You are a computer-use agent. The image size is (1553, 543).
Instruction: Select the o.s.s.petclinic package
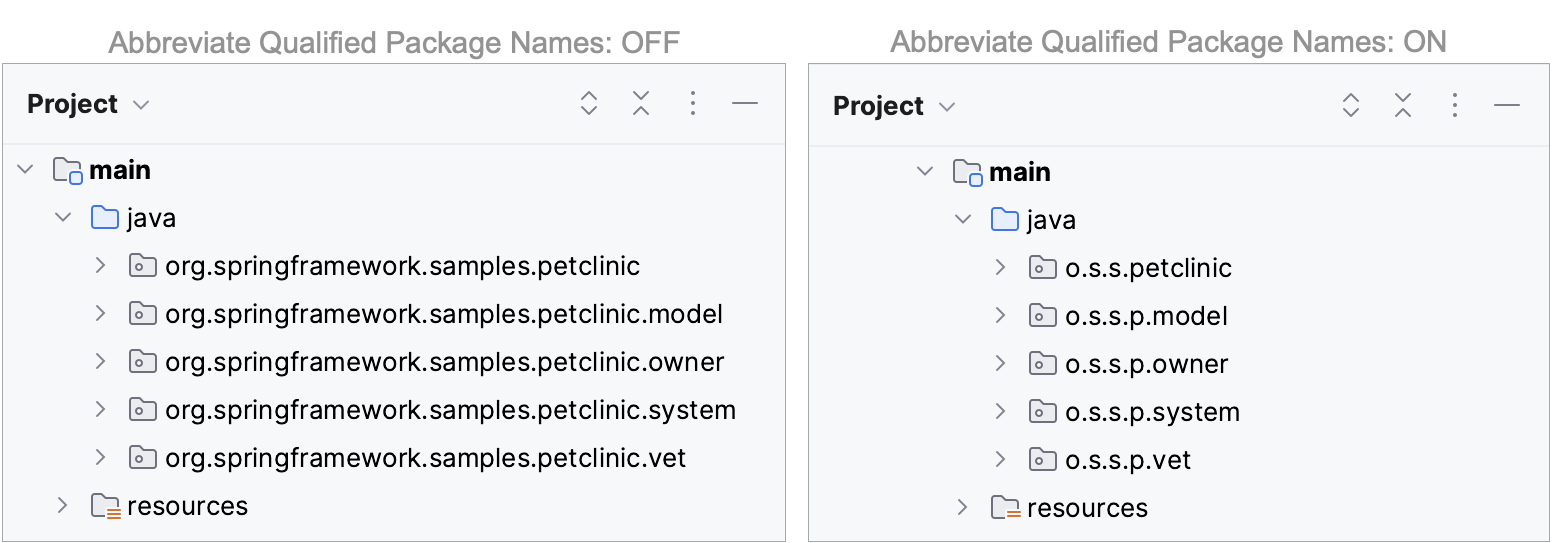point(1148,268)
